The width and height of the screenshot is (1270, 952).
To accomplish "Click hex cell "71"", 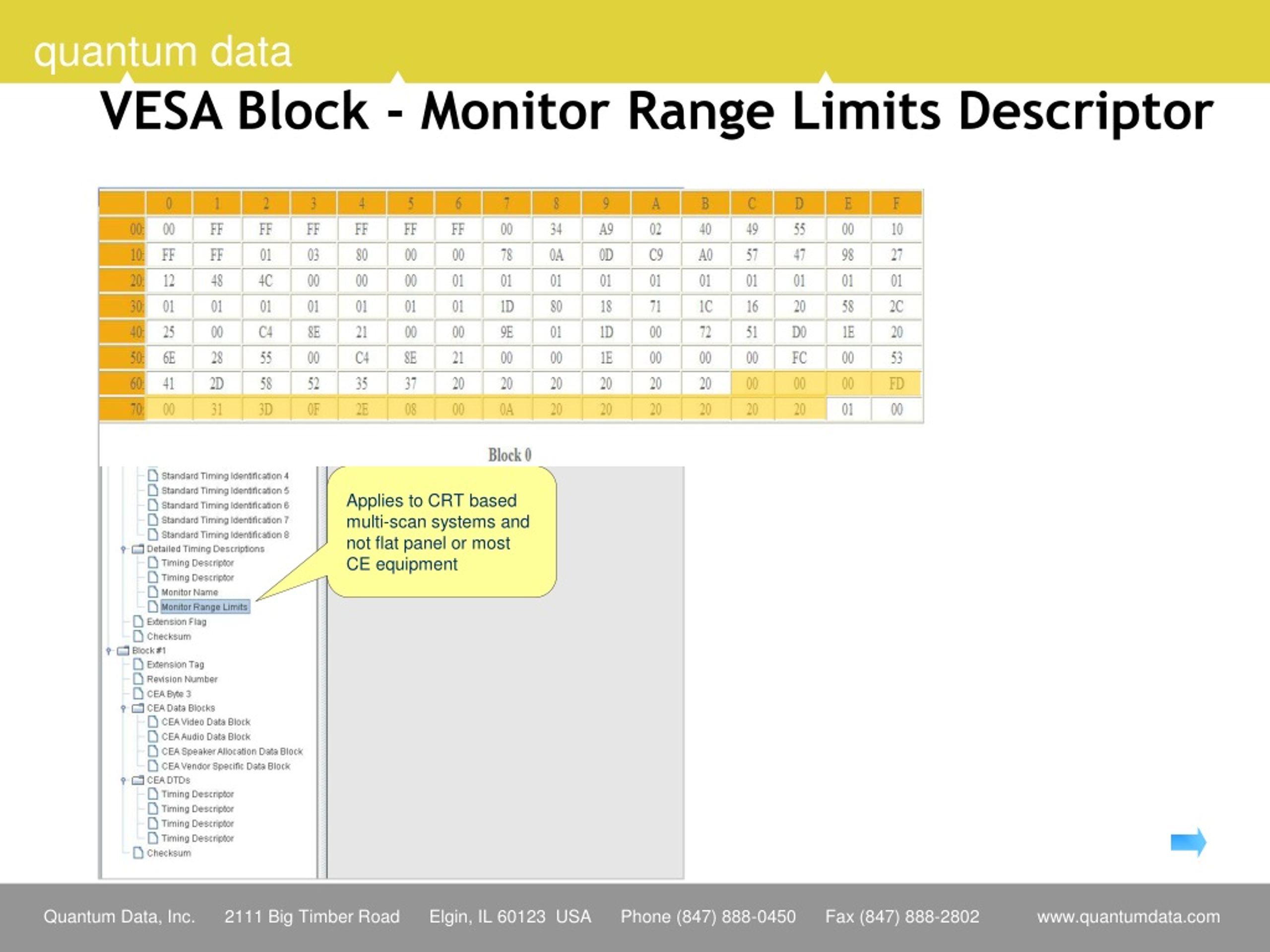I will click(x=656, y=306).
